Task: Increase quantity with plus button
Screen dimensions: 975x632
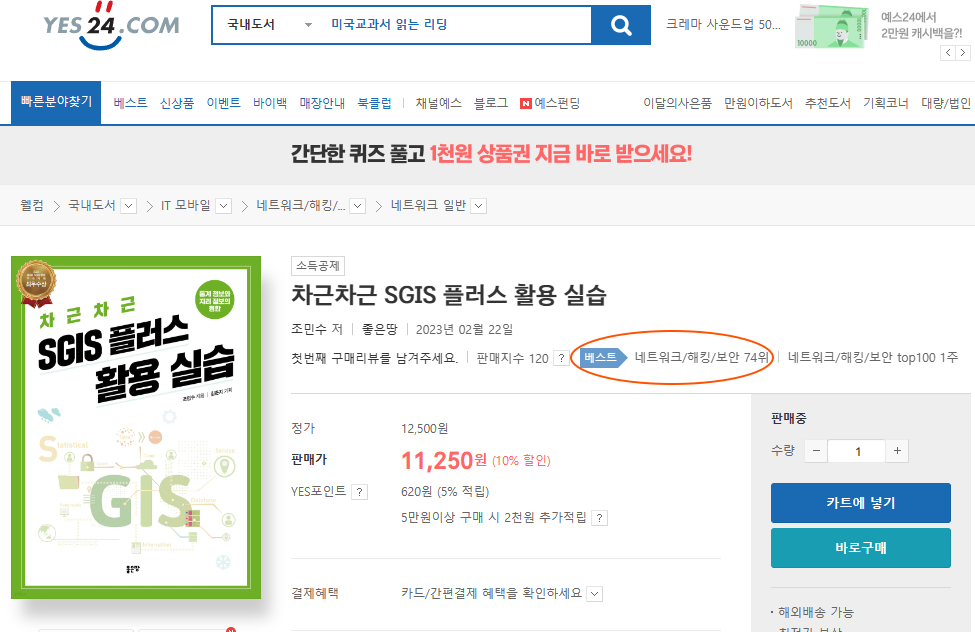Action: point(897,451)
